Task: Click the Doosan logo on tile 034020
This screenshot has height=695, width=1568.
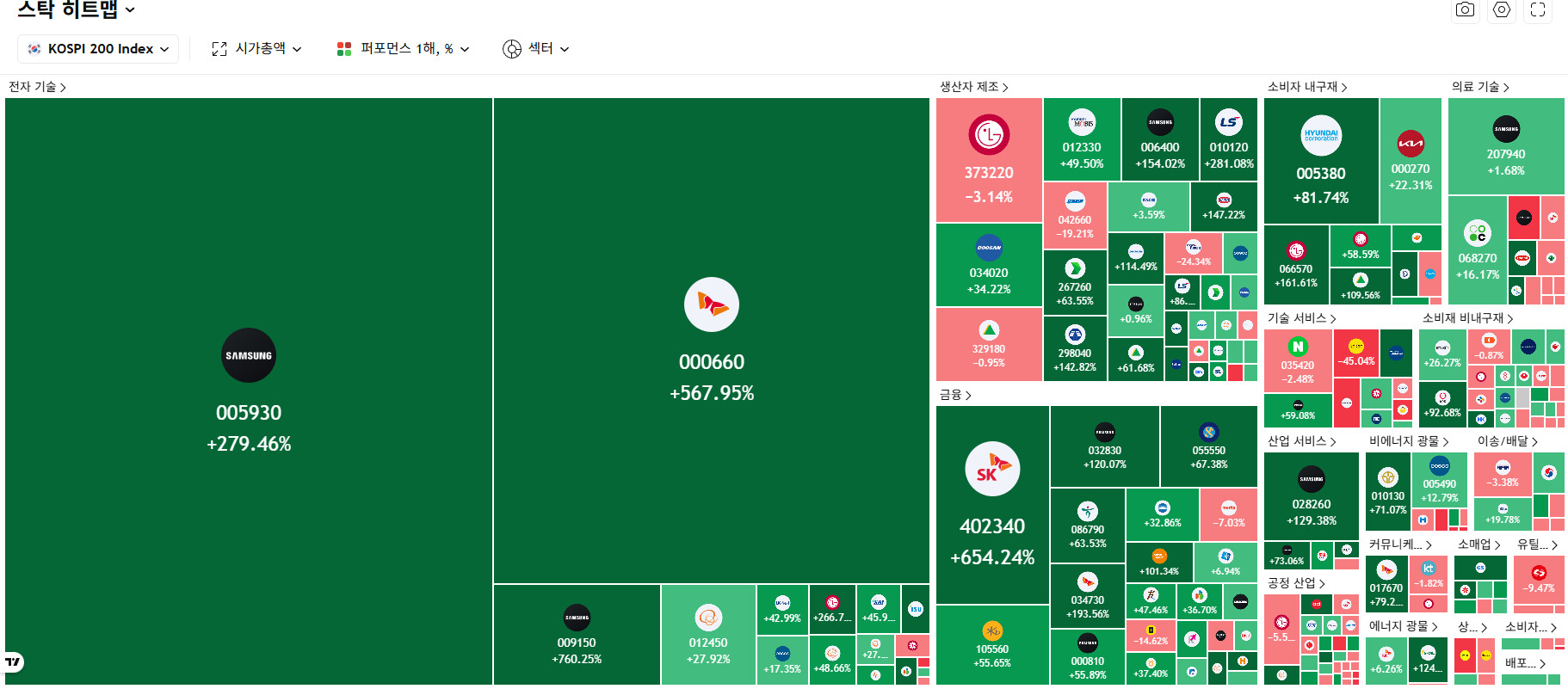Action: coord(989,248)
